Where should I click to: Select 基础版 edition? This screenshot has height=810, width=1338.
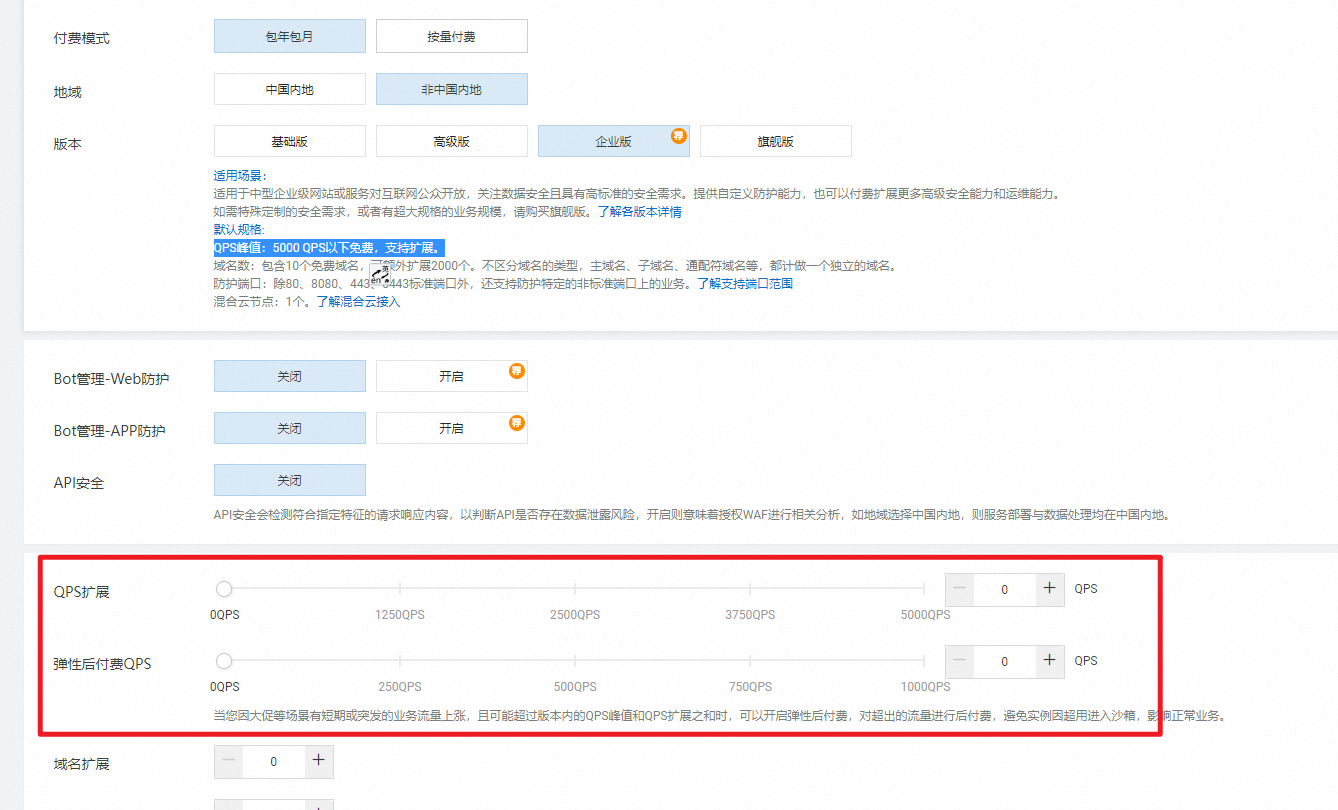click(x=290, y=141)
